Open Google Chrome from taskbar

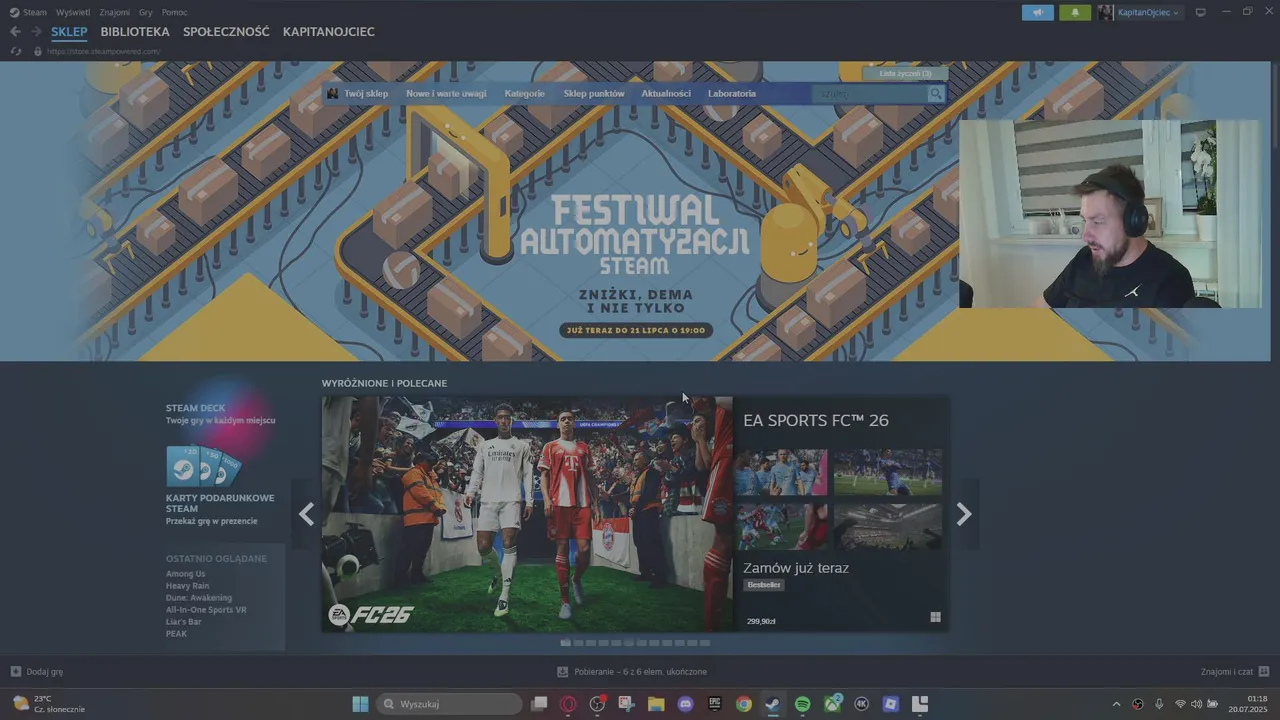(743, 704)
